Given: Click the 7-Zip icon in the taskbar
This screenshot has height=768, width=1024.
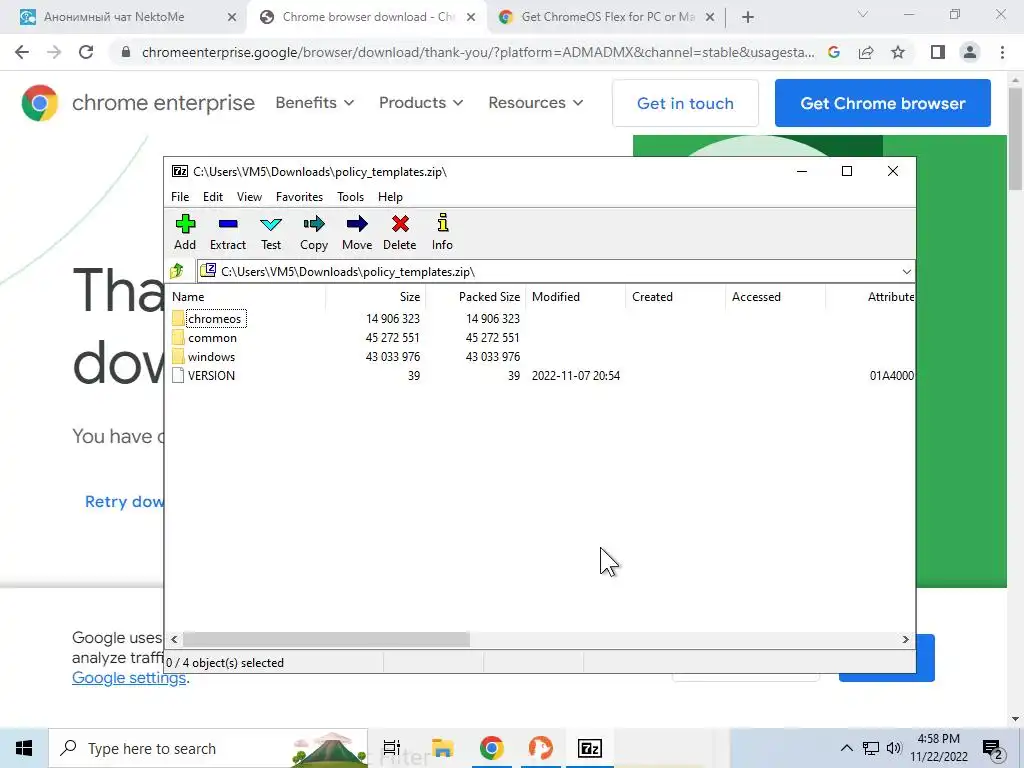Looking at the screenshot, I should pyautogui.click(x=590, y=748).
